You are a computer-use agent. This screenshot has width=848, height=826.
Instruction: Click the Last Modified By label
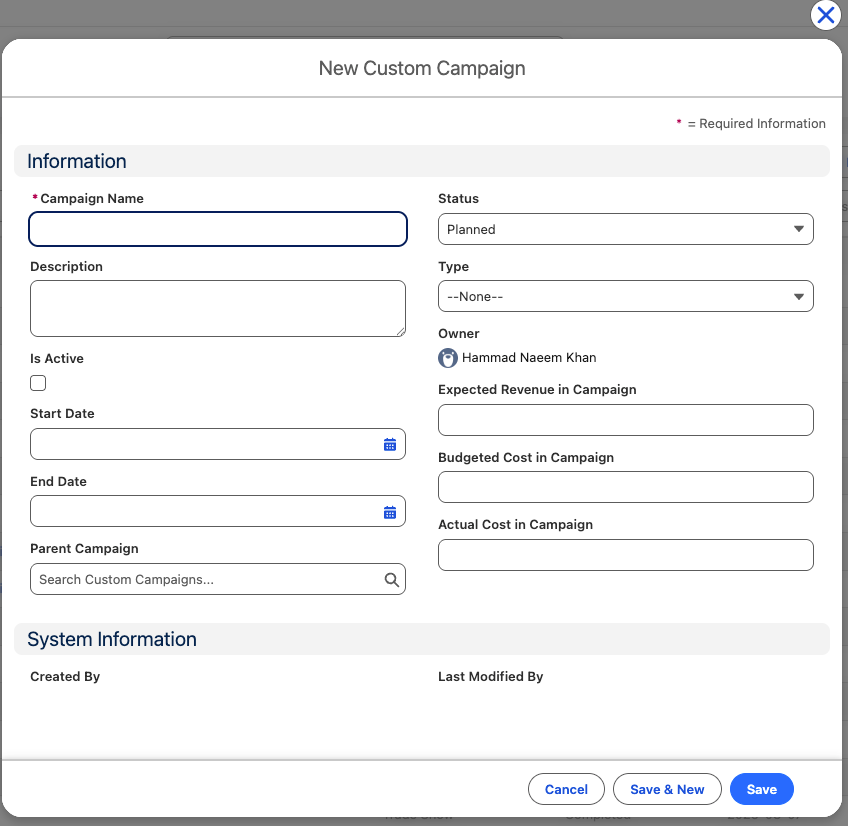pos(491,677)
